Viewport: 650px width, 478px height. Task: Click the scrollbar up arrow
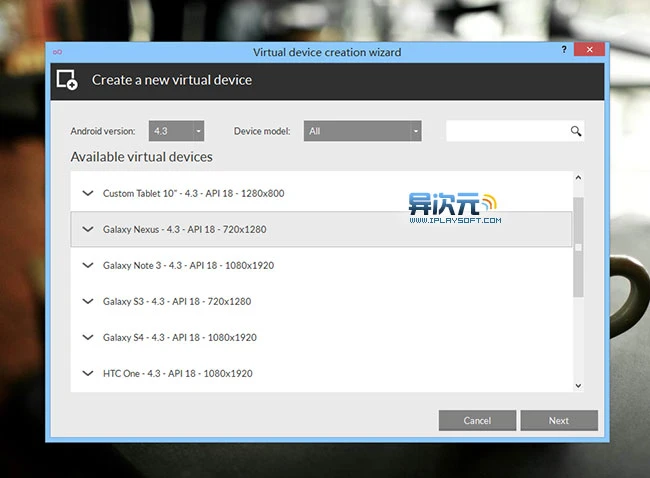578,179
